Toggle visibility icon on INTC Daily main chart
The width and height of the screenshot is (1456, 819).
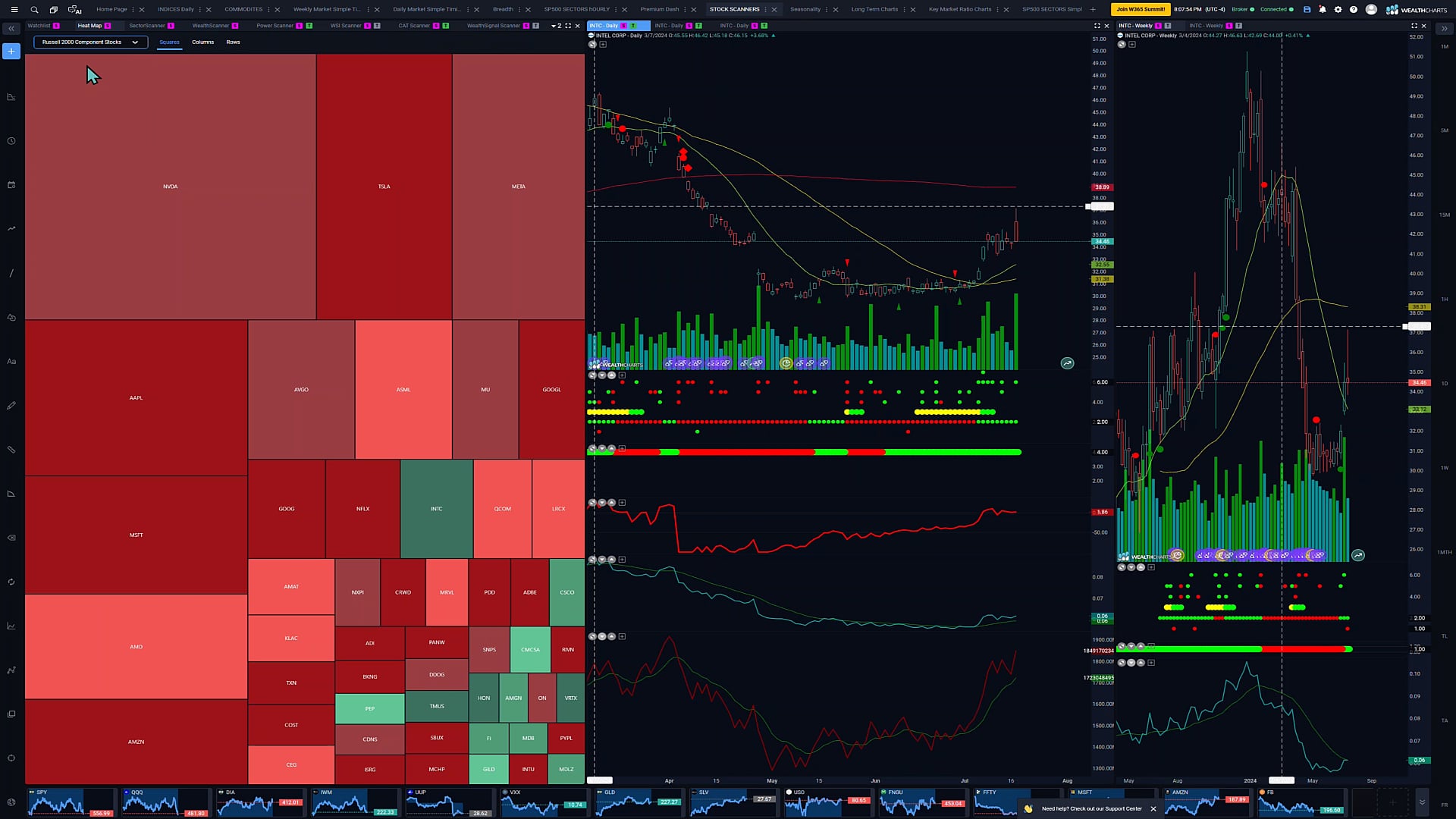tap(592, 45)
